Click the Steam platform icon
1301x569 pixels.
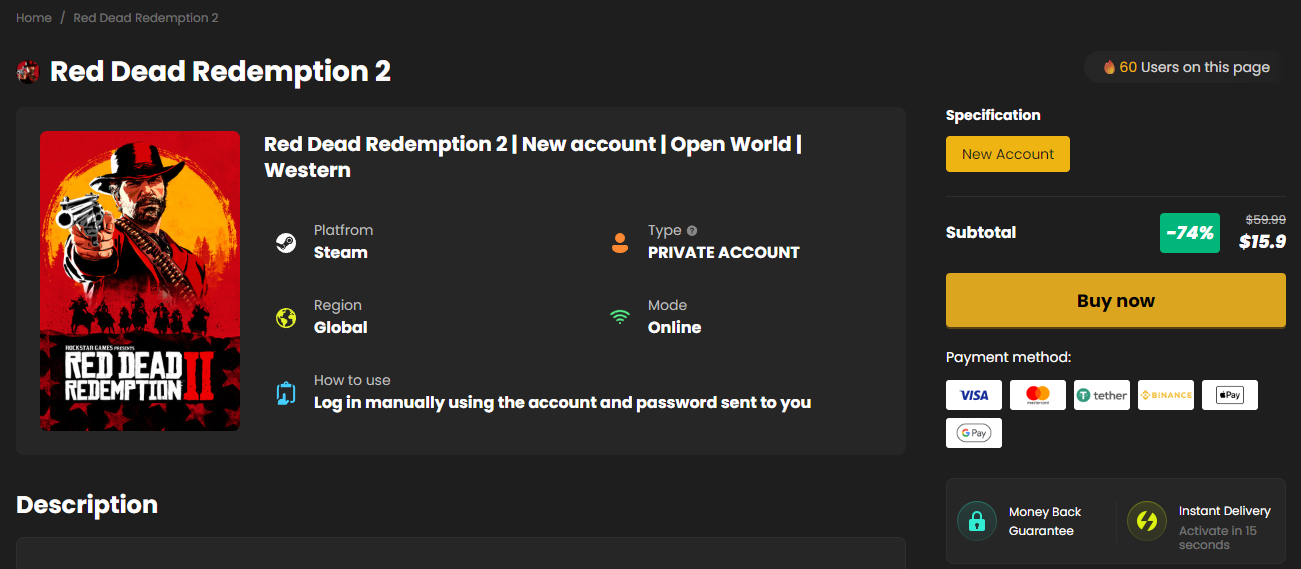point(286,242)
